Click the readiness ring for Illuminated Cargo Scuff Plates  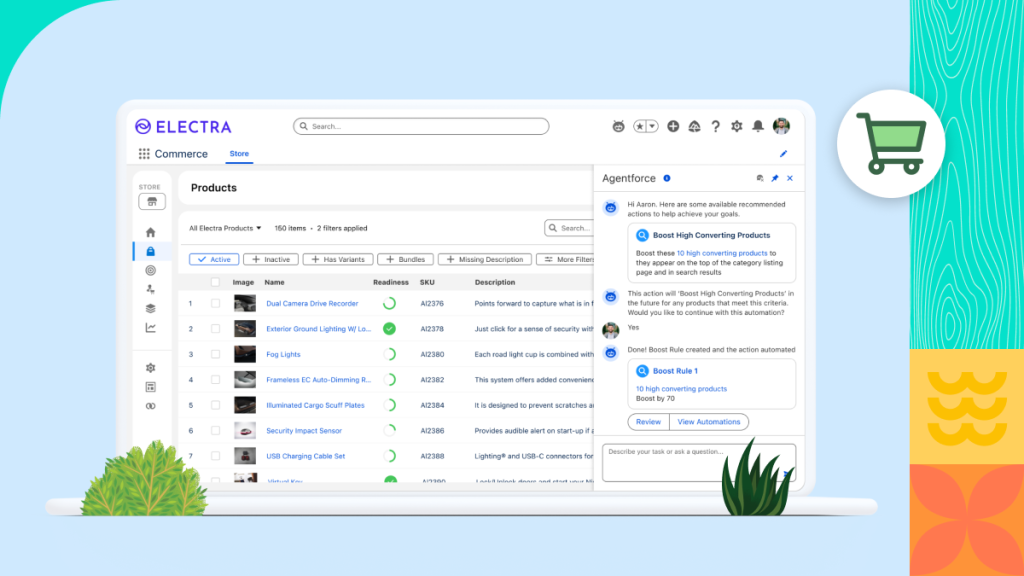coord(389,405)
